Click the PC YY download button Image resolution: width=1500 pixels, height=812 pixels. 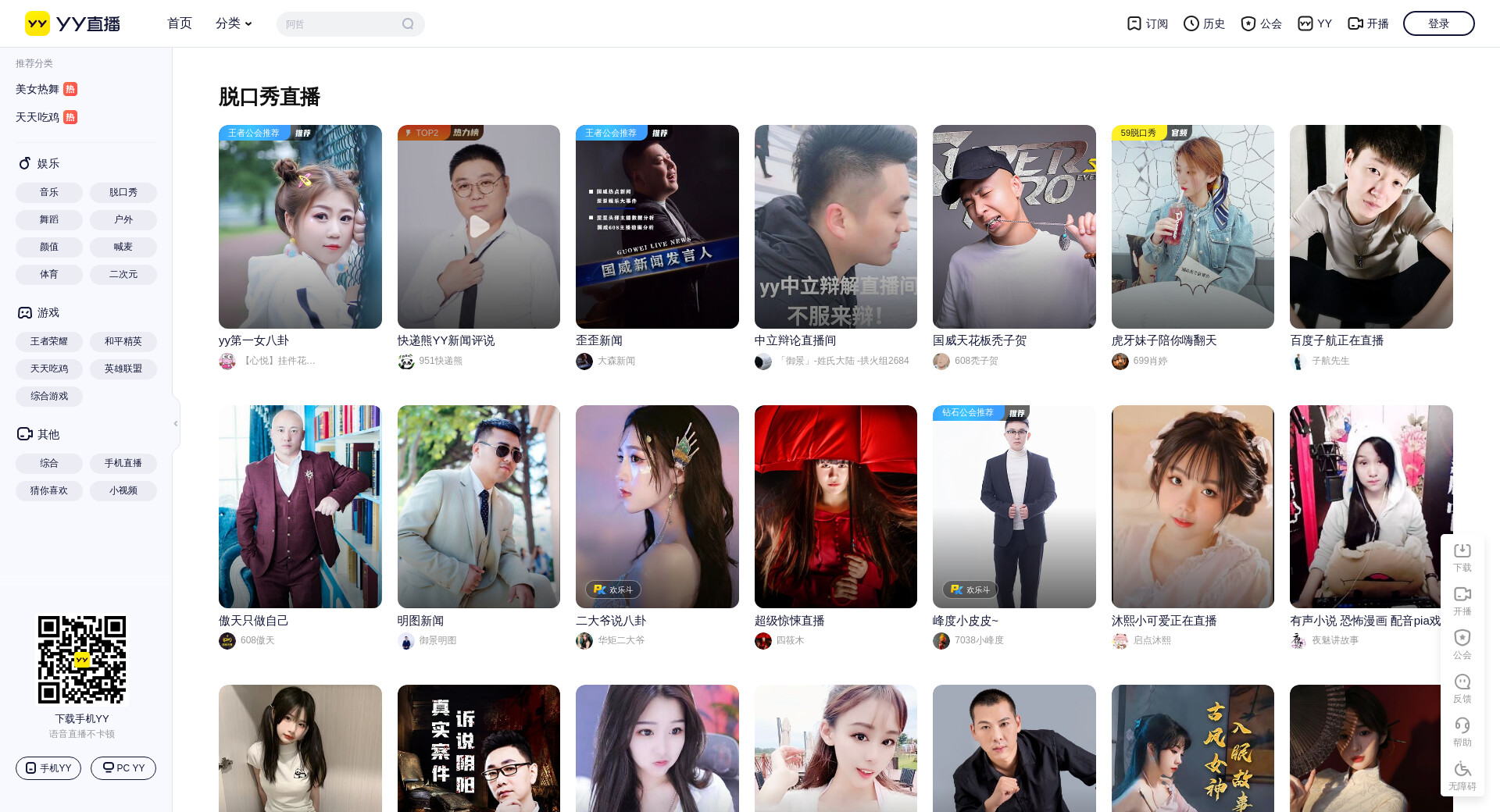[x=123, y=768]
